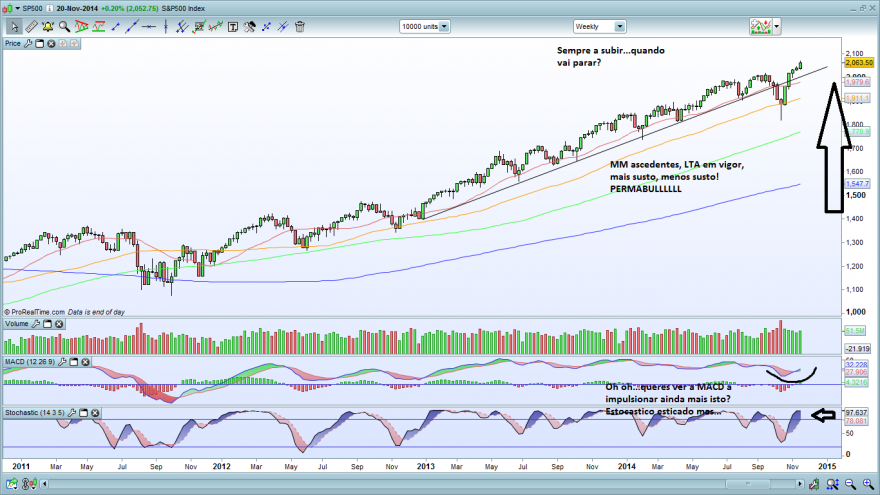This screenshot has height=495, width=880.
Task: Click the zoom in magnifier at bottom right
Action: [868, 484]
